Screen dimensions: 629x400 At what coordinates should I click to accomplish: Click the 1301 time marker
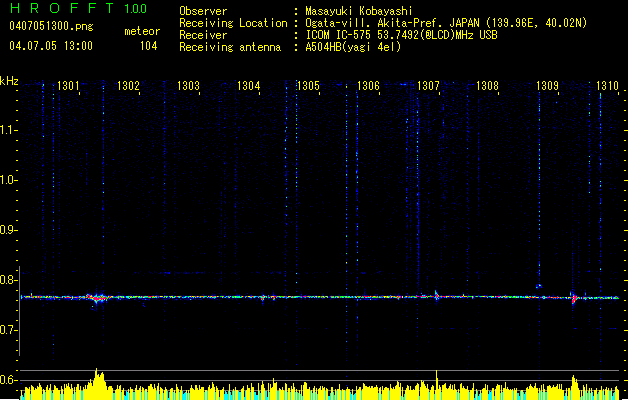[68, 85]
